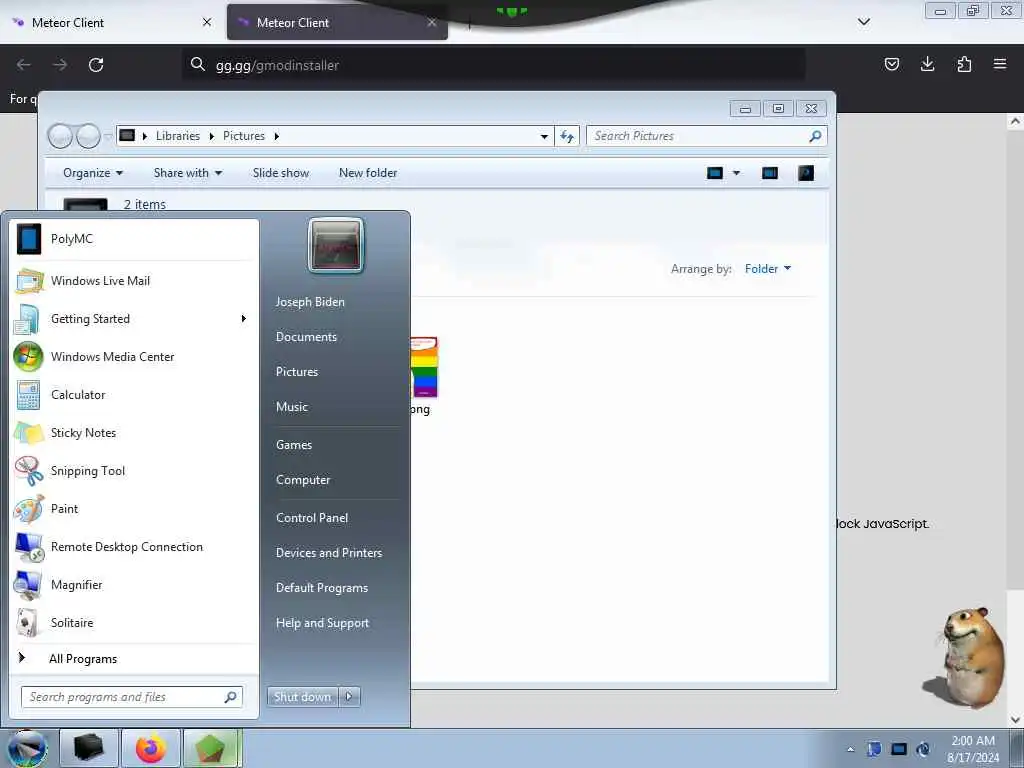
Task: Click Slide show in Explorer toolbar
Action: point(281,173)
